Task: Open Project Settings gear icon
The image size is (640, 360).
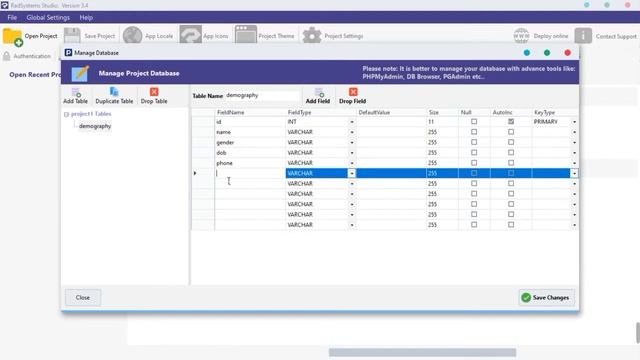Action: point(312,36)
